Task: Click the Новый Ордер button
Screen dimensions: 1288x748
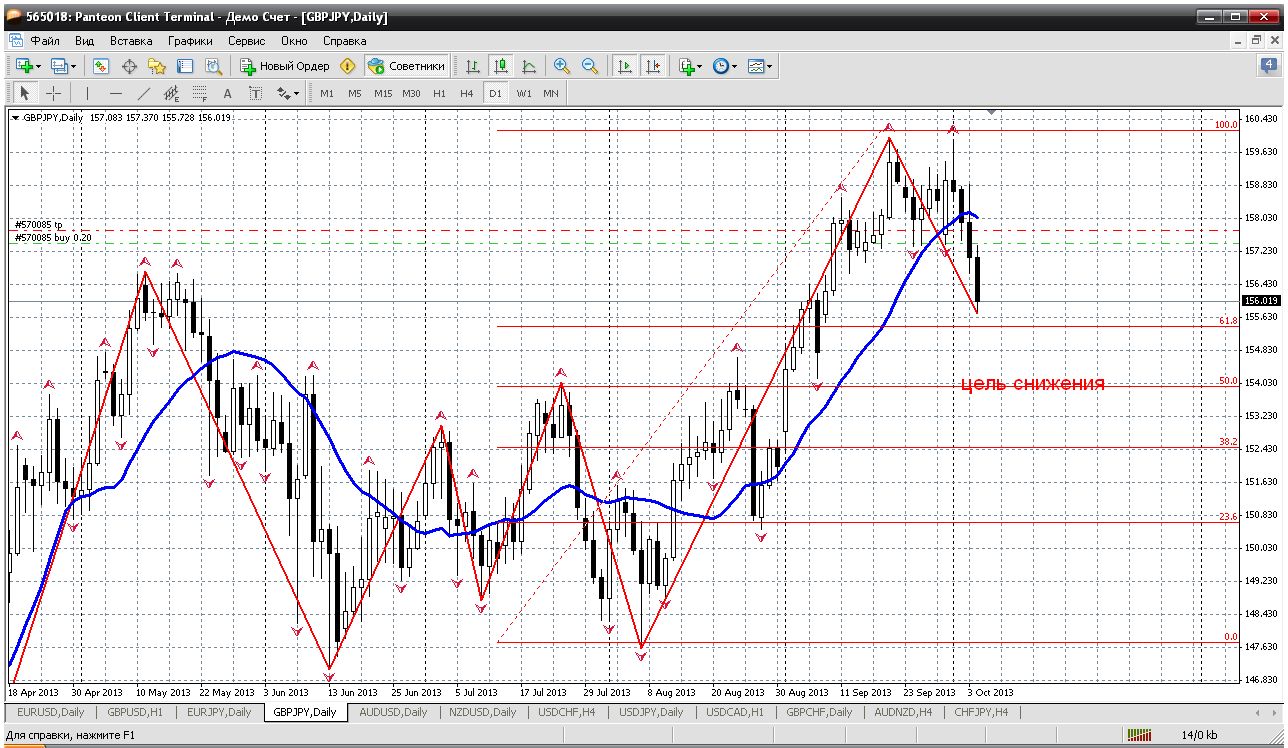Action: click(285, 66)
